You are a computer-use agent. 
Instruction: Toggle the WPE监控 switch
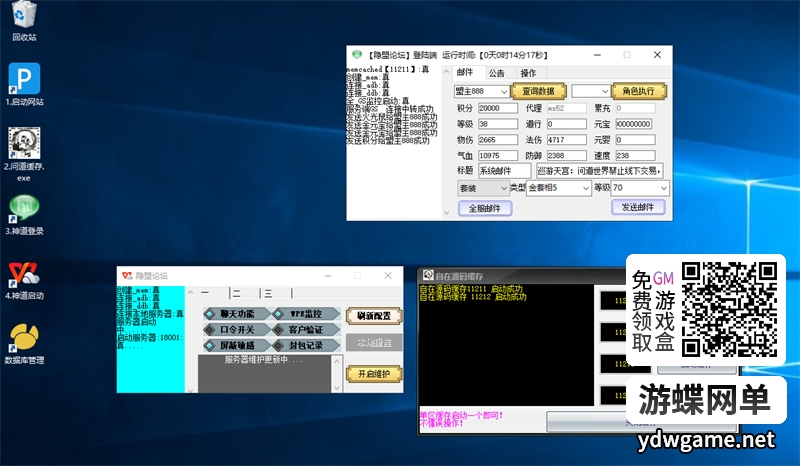306,313
